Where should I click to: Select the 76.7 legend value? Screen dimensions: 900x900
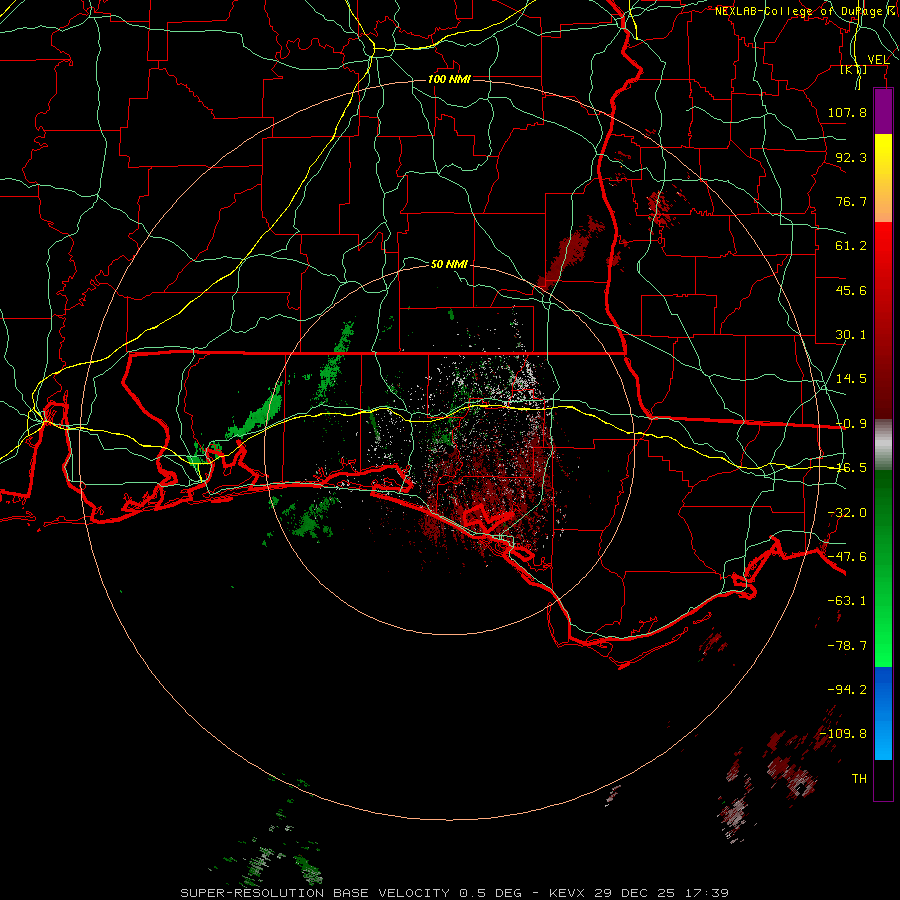tap(851, 201)
